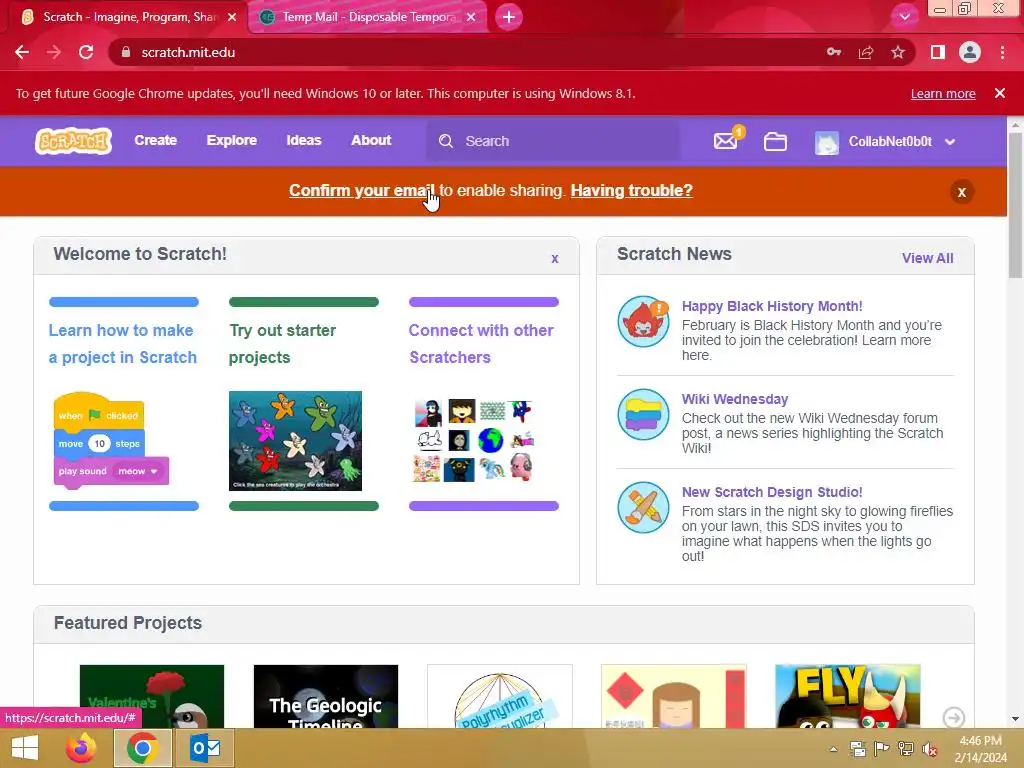The image size is (1024, 768).
Task: Click the scrollbar down arrow
Action: [1016, 719]
